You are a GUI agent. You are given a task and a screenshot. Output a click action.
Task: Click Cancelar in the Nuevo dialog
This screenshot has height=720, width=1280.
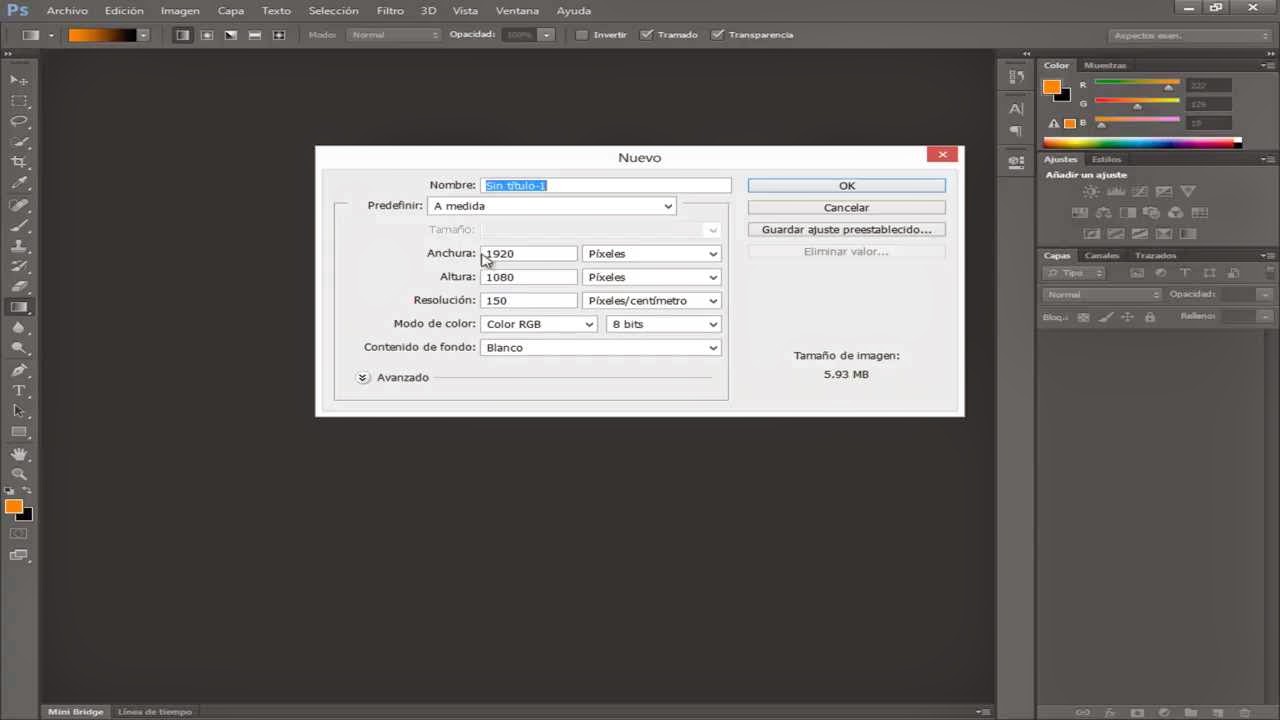click(847, 208)
